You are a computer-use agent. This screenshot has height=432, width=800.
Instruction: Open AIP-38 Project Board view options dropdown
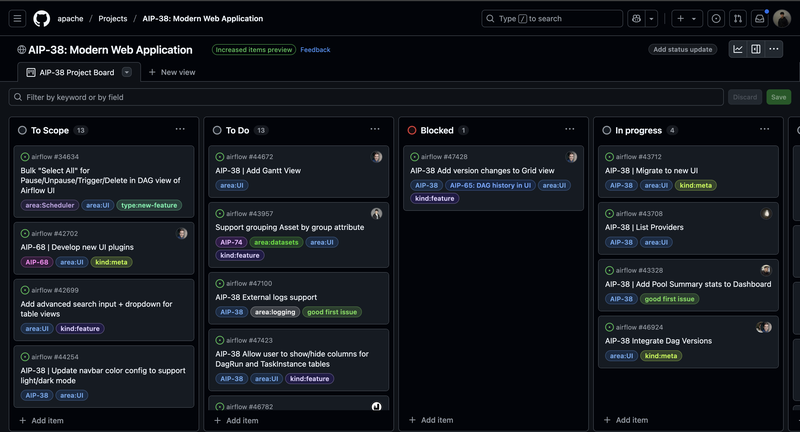[x=127, y=72]
